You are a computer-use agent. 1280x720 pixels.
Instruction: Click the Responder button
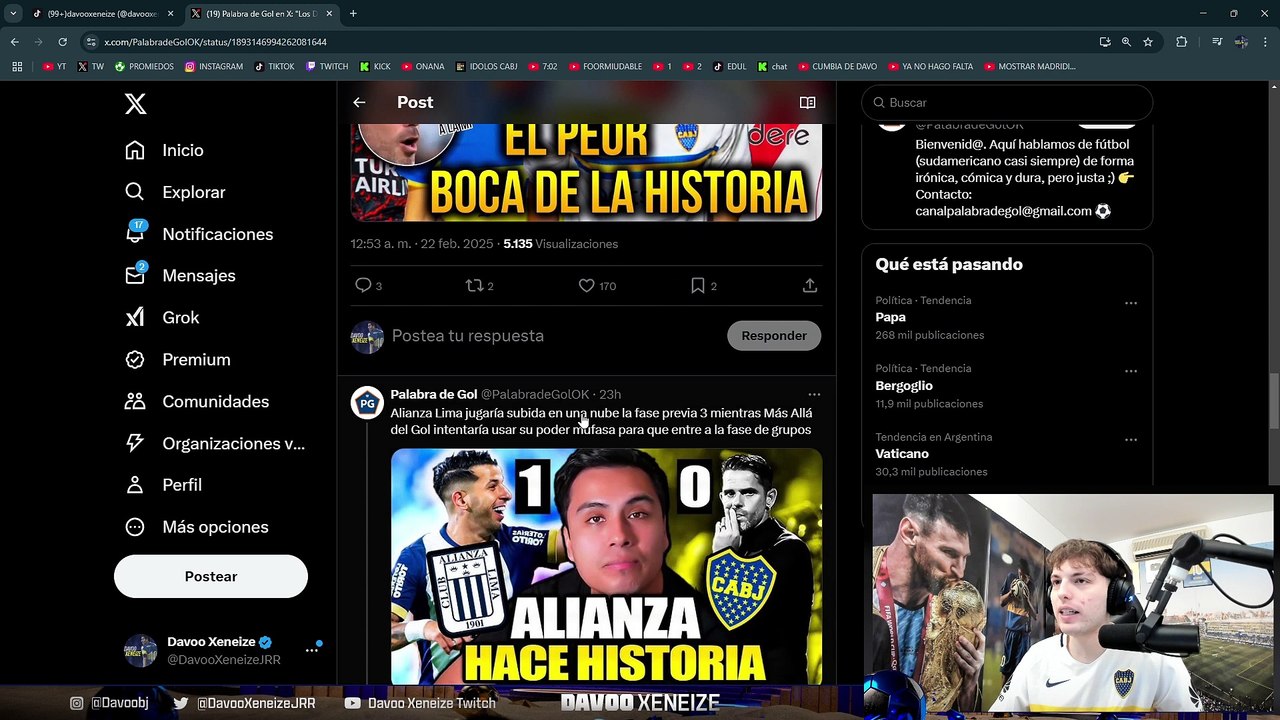click(774, 336)
